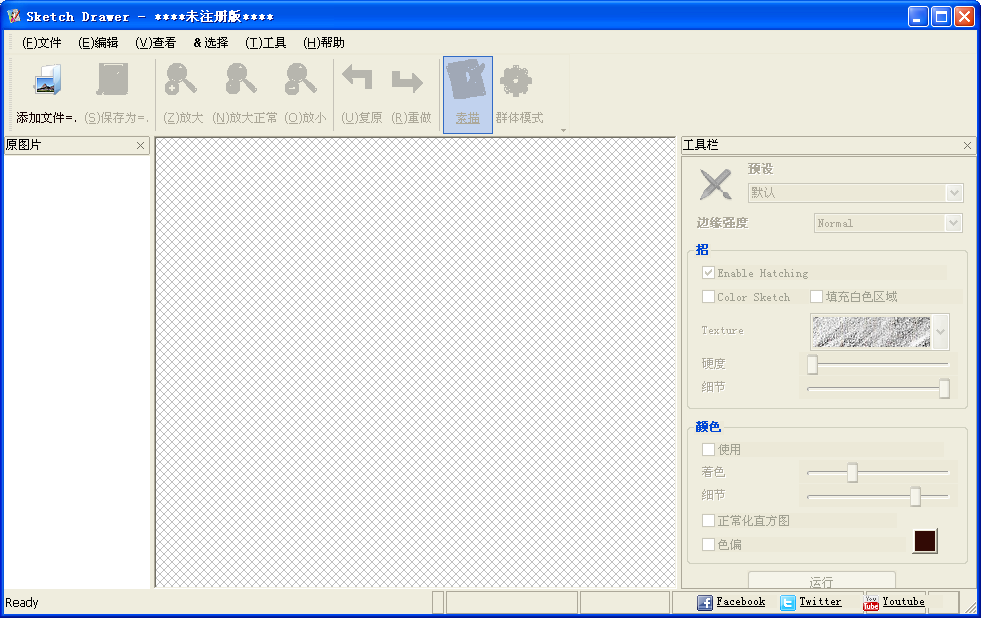The height and width of the screenshot is (618, 981).
Task: Open the 工具 Tools menu
Action: pyautogui.click(x=266, y=43)
